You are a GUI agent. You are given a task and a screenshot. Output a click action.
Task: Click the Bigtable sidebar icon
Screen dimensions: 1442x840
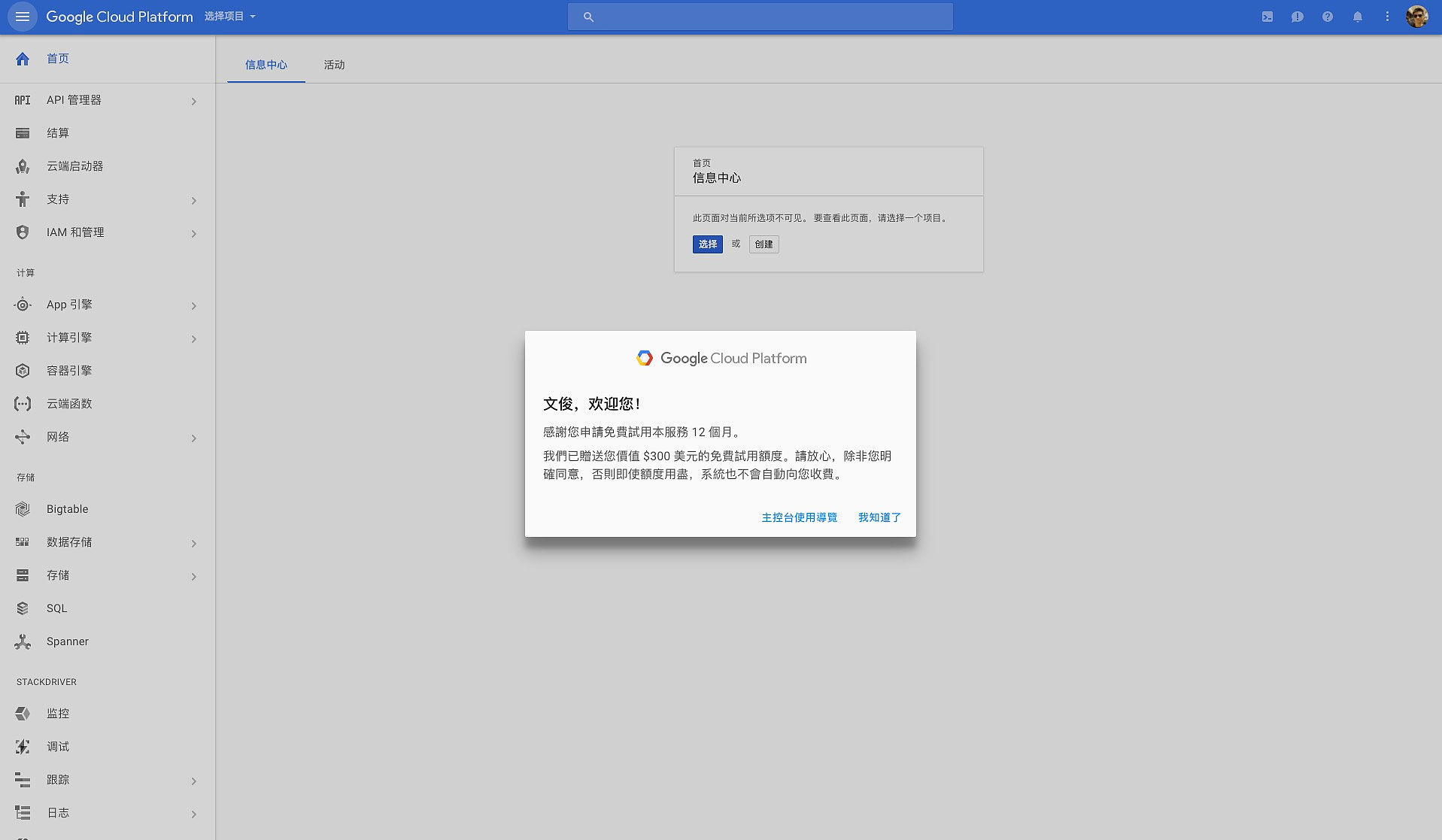click(x=23, y=509)
